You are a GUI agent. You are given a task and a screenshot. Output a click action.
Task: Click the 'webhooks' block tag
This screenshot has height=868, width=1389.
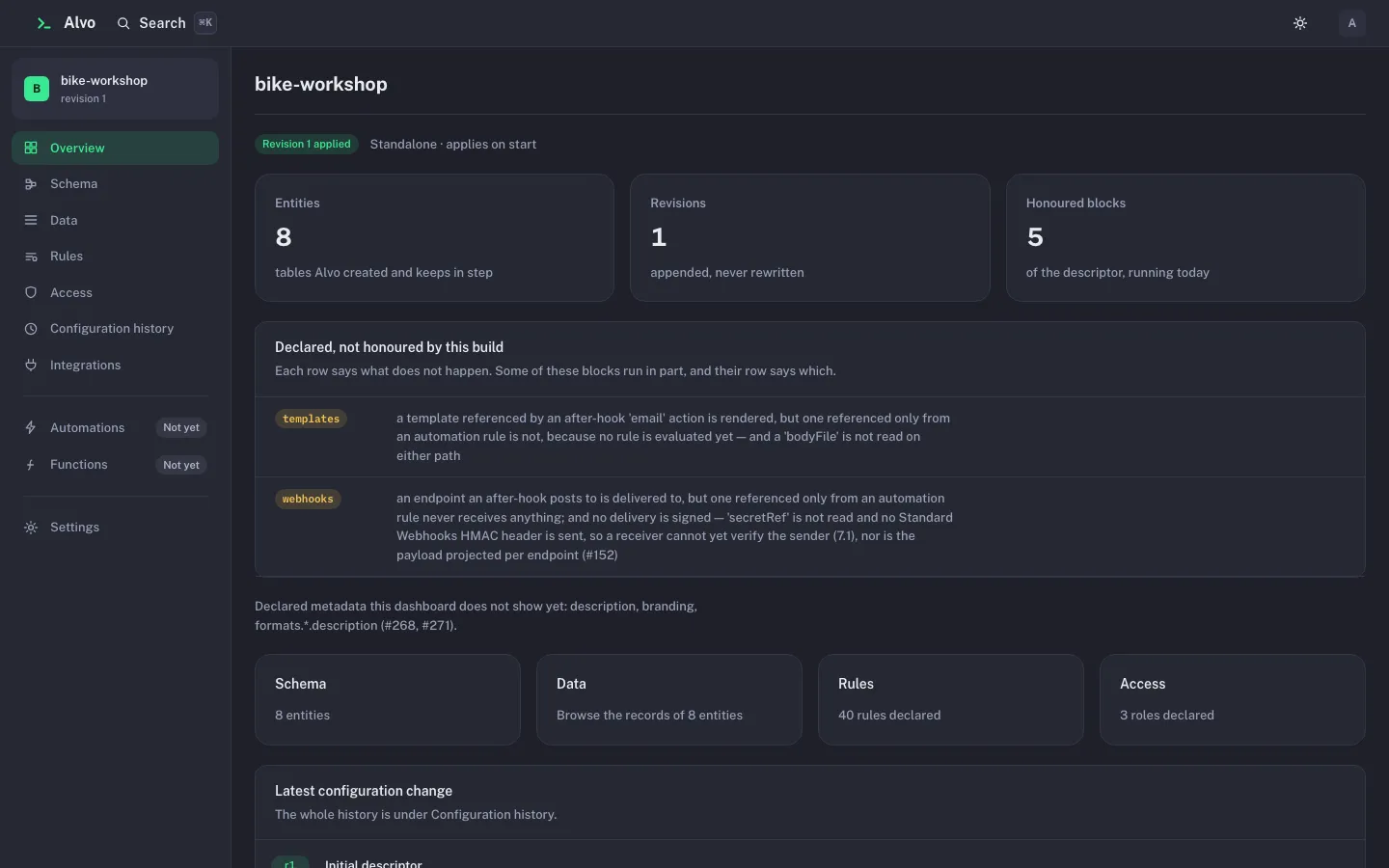tap(308, 499)
